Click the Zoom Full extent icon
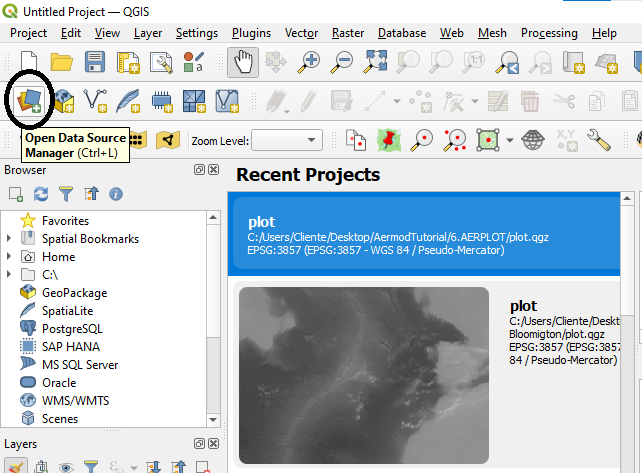642x473 pixels. (x=375, y=62)
